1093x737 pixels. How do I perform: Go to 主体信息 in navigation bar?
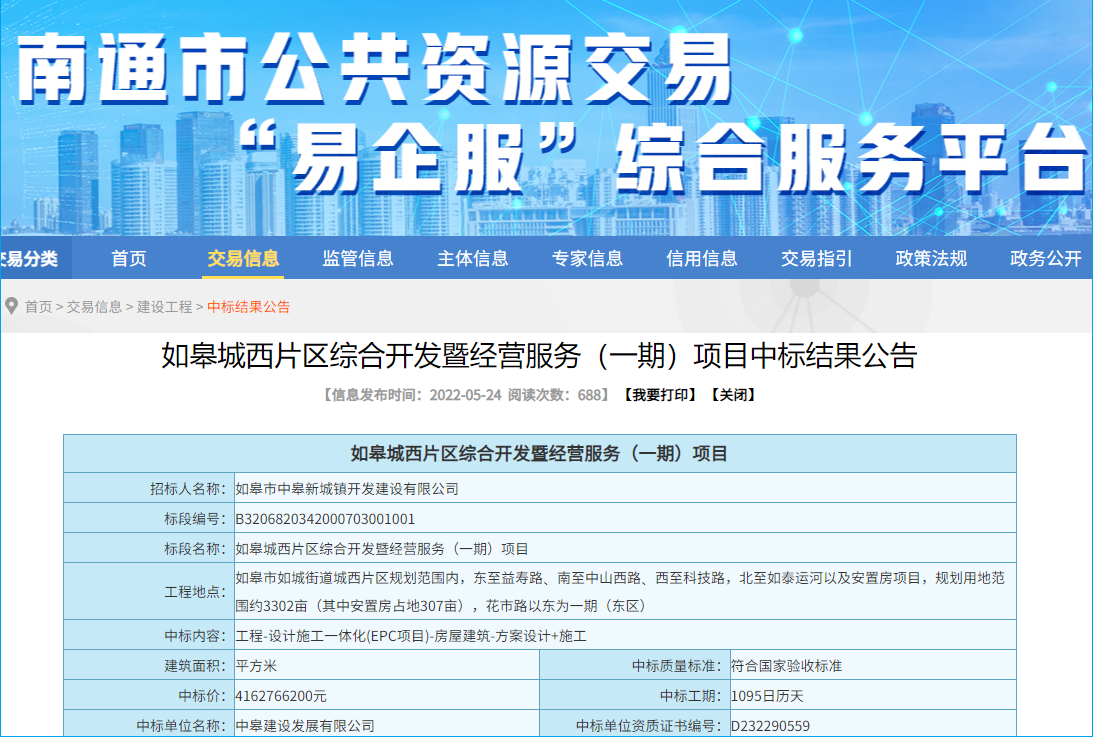click(473, 259)
